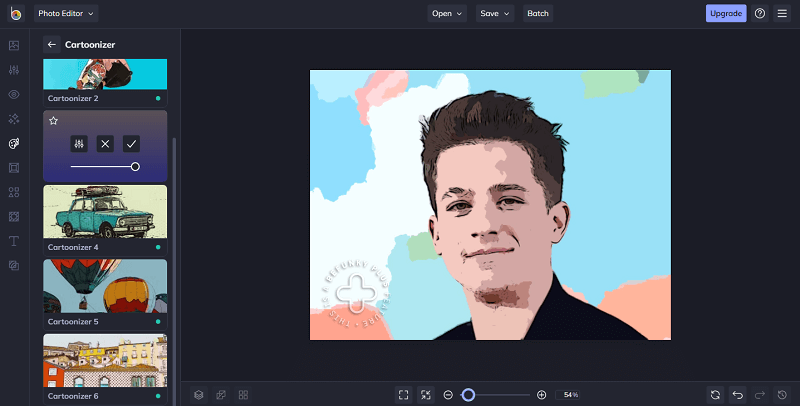Click the layers icon in bottom bar
This screenshot has height=406, width=800.
(199, 395)
